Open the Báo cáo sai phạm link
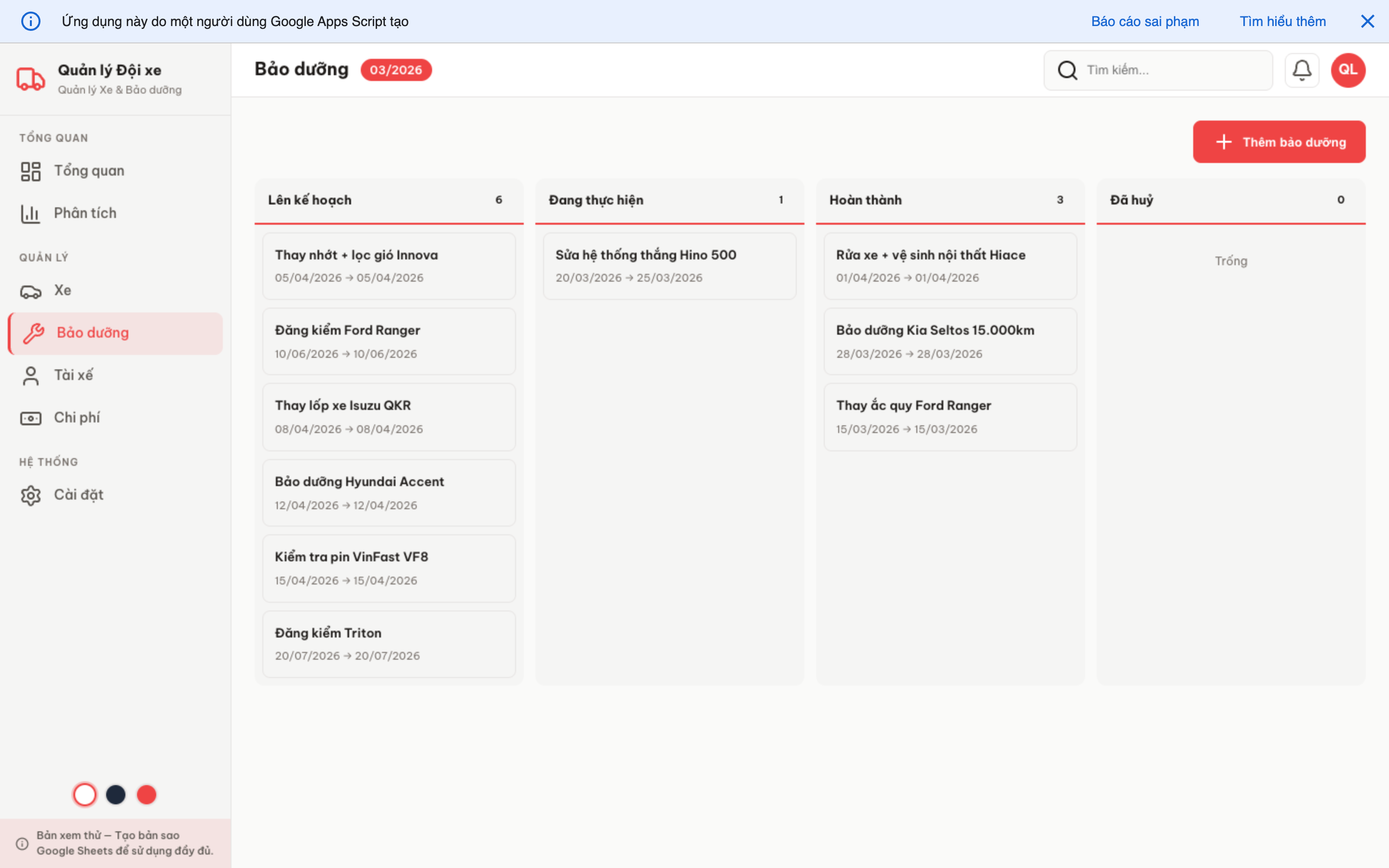This screenshot has width=1389, height=868. [x=1144, y=21]
